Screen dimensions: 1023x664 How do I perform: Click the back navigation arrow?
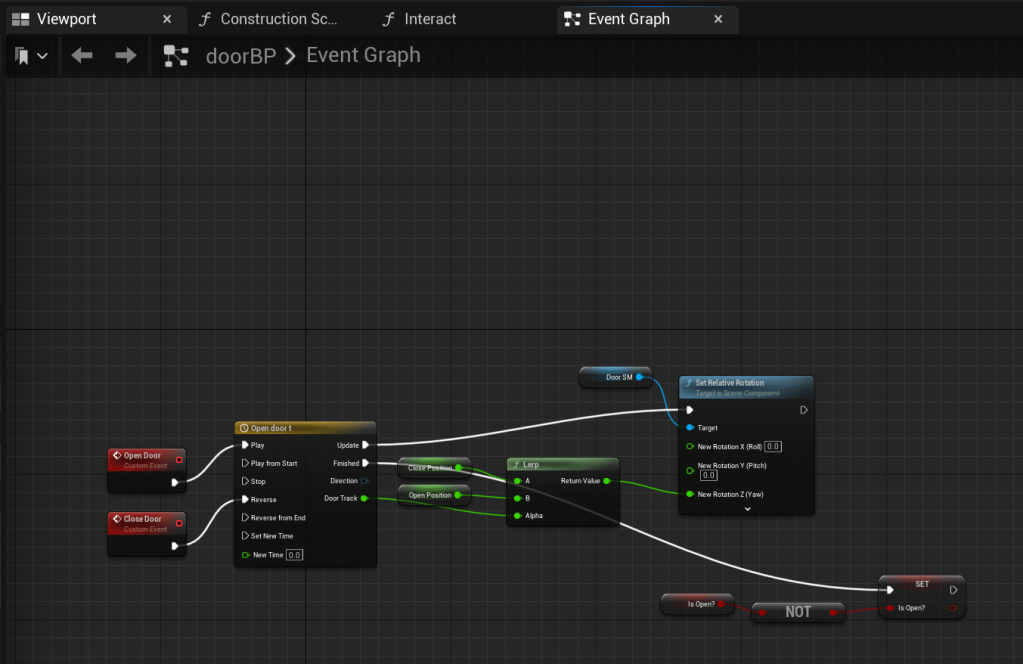[82, 56]
